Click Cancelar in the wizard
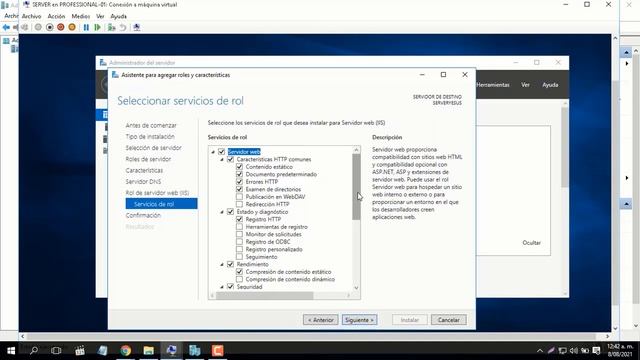Screen dimensions: 640x360 448,320
